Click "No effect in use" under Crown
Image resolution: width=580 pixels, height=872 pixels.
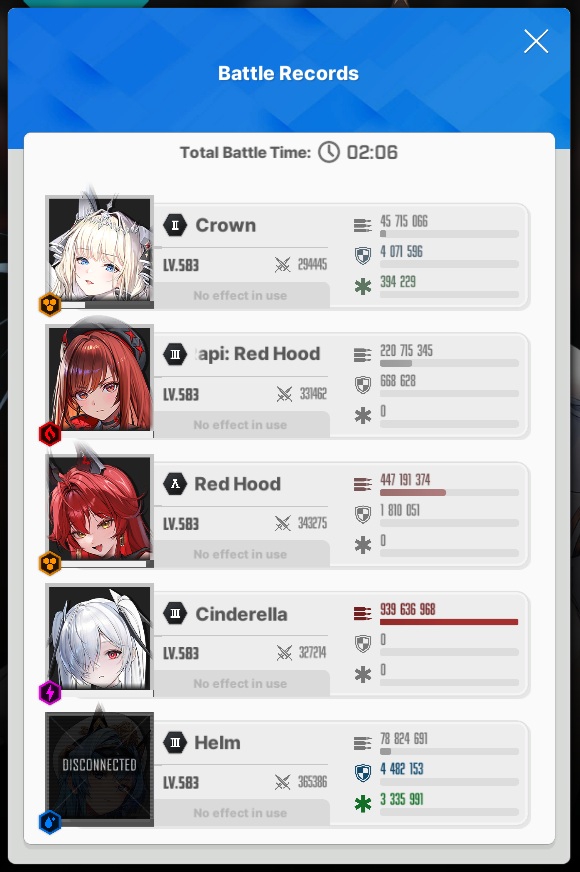pos(240,295)
